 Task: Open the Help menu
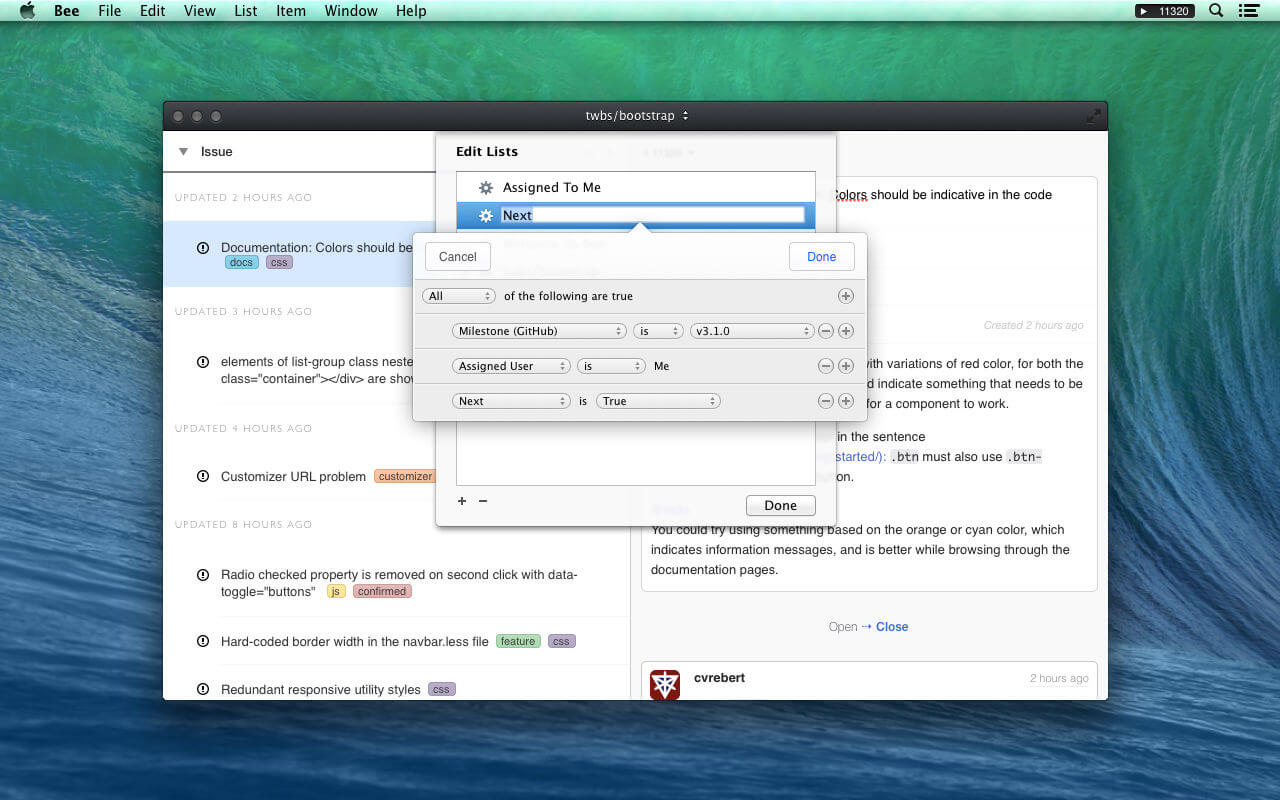coord(411,11)
